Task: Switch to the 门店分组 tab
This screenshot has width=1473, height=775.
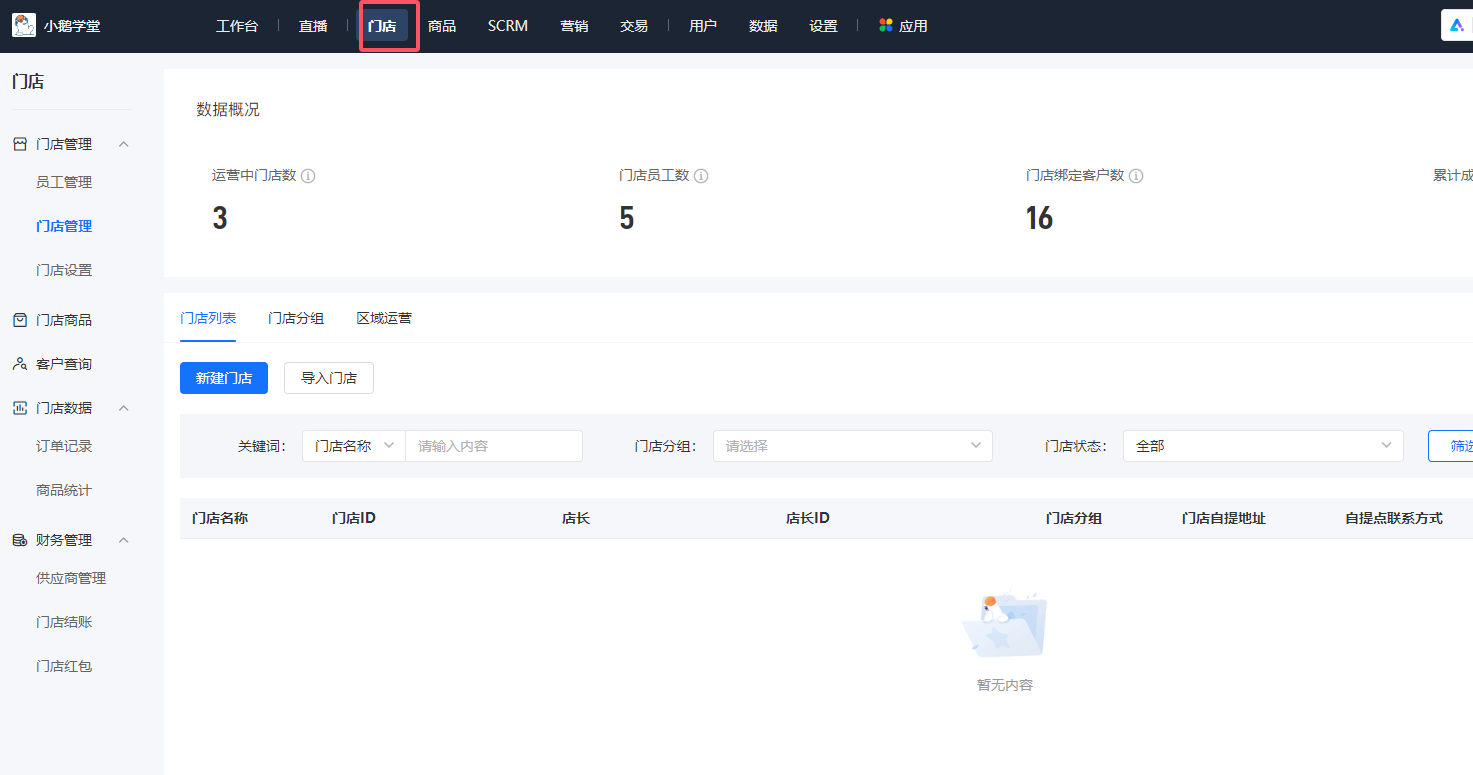Action: point(296,317)
